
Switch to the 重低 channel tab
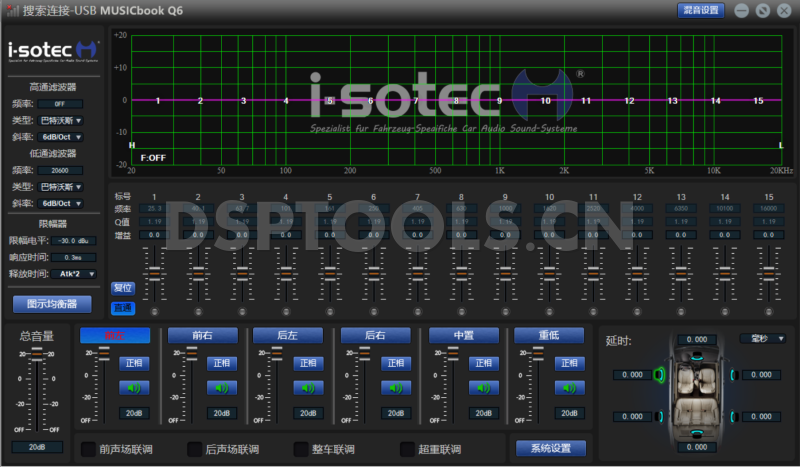549,335
